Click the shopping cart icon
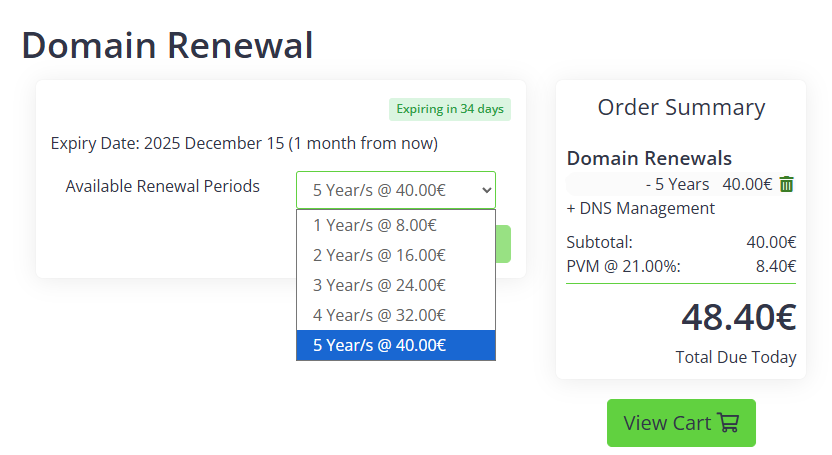 [x=728, y=423]
